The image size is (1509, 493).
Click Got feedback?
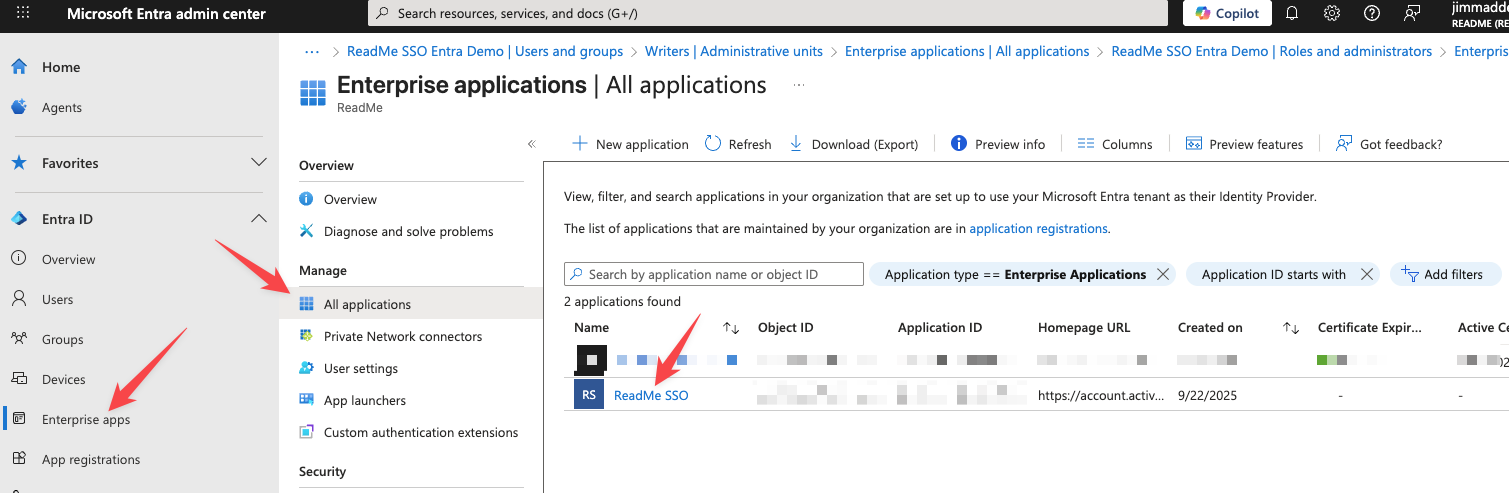coord(1389,144)
